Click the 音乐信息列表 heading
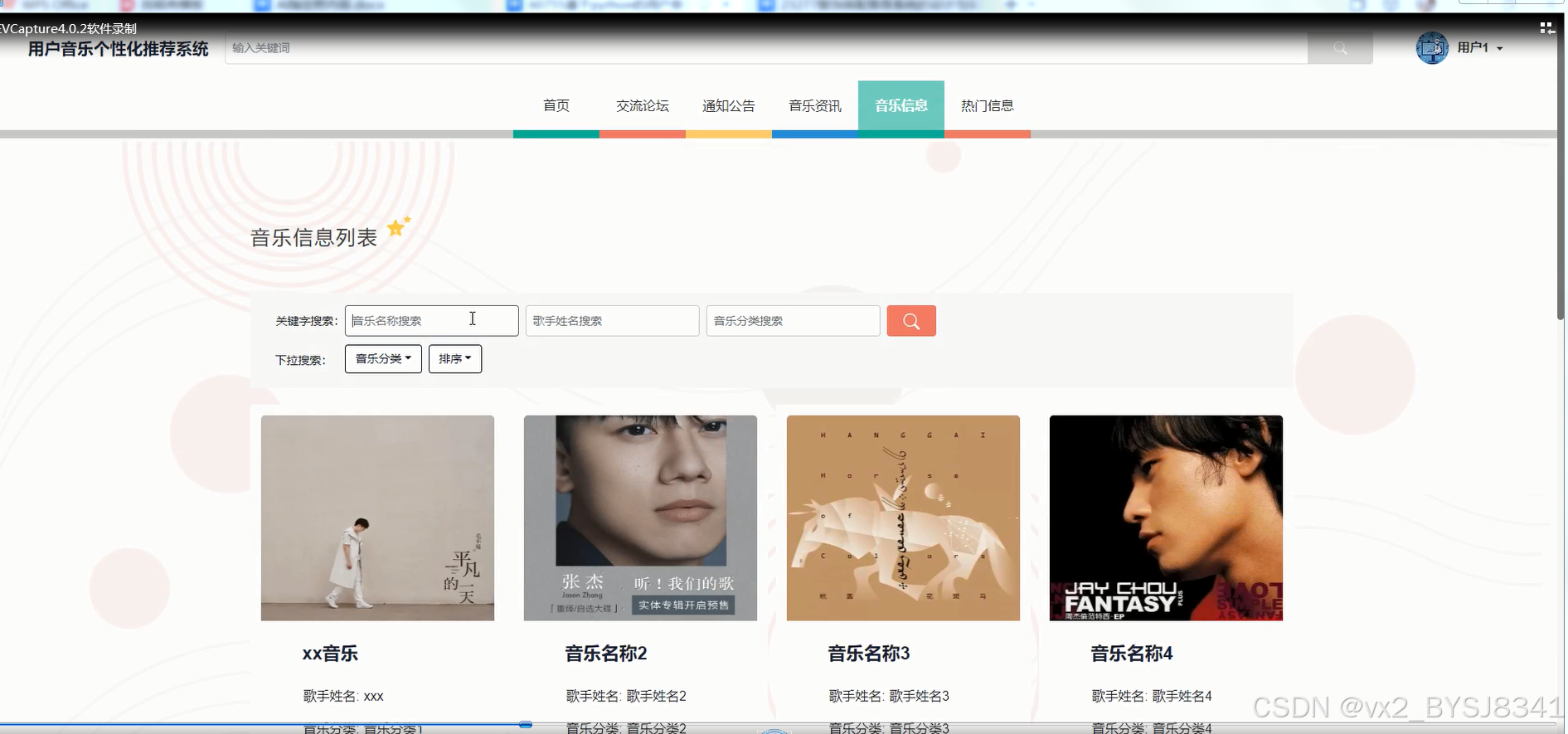This screenshot has height=734, width=1568. pos(314,238)
